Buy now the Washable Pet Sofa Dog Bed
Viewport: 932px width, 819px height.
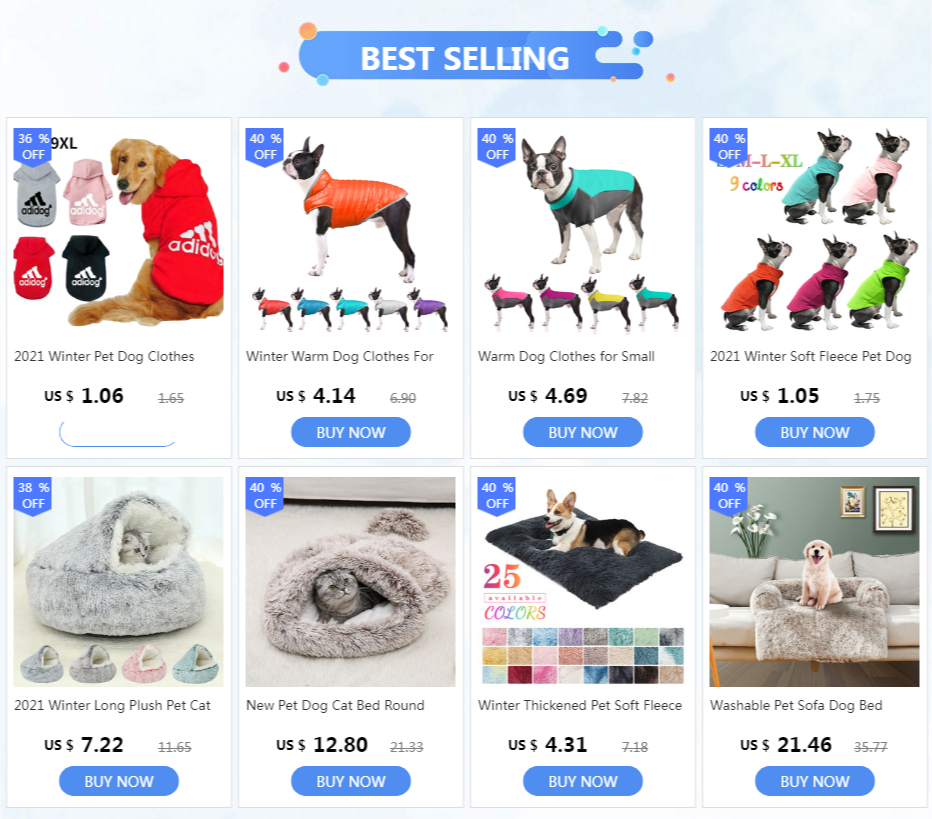(814, 781)
